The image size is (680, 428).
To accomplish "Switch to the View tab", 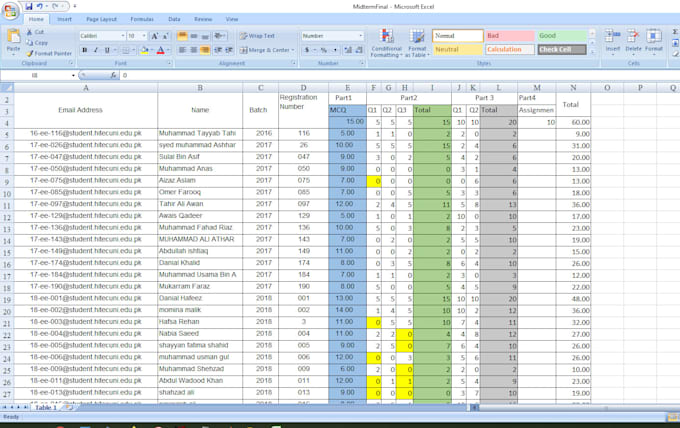I will (232, 19).
